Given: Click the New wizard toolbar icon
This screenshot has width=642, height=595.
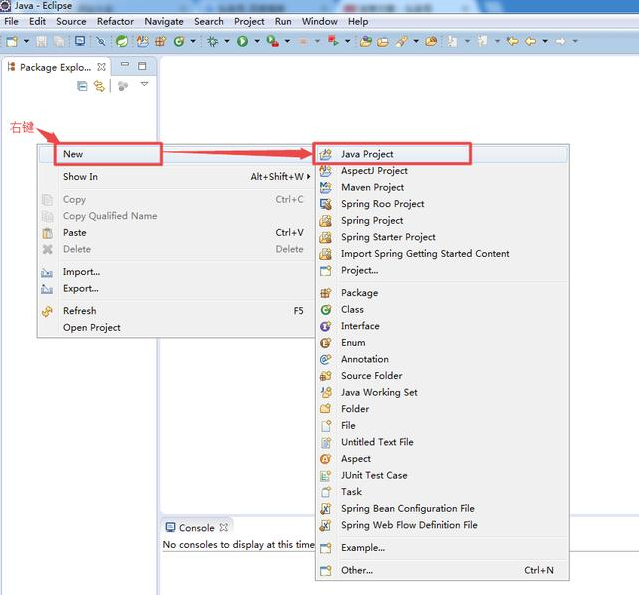Looking at the screenshot, I should point(12,41).
